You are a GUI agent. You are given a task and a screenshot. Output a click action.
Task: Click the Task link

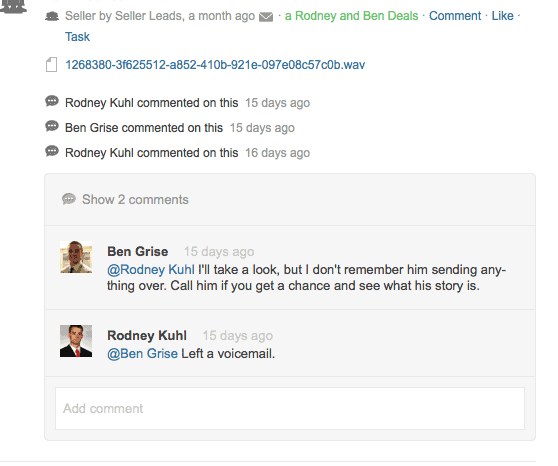pyautogui.click(x=77, y=37)
